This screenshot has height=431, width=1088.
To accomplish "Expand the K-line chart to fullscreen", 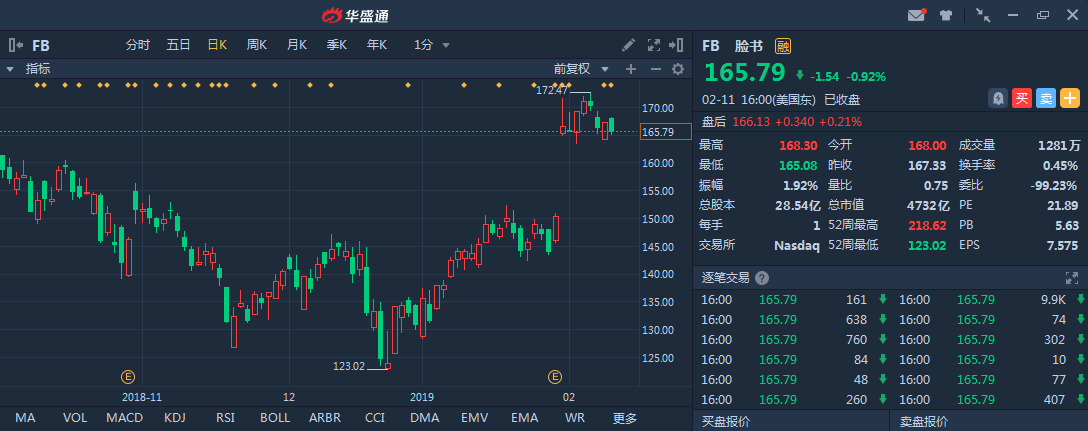I will 654,45.
